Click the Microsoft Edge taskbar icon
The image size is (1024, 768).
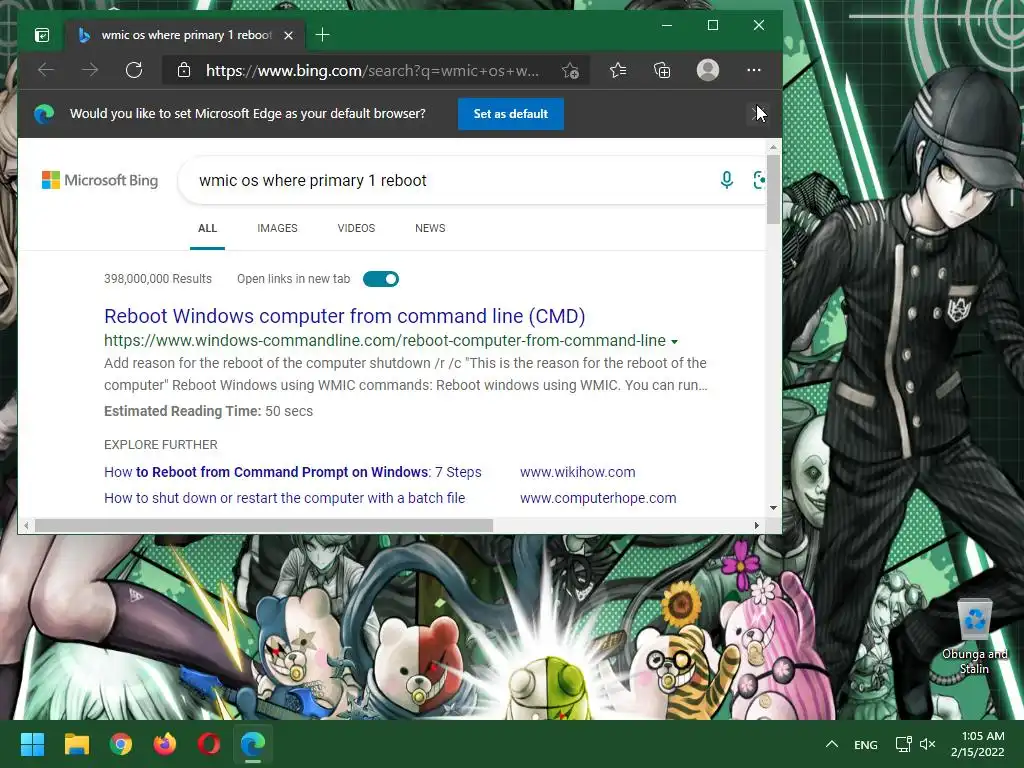(x=253, y=744)
